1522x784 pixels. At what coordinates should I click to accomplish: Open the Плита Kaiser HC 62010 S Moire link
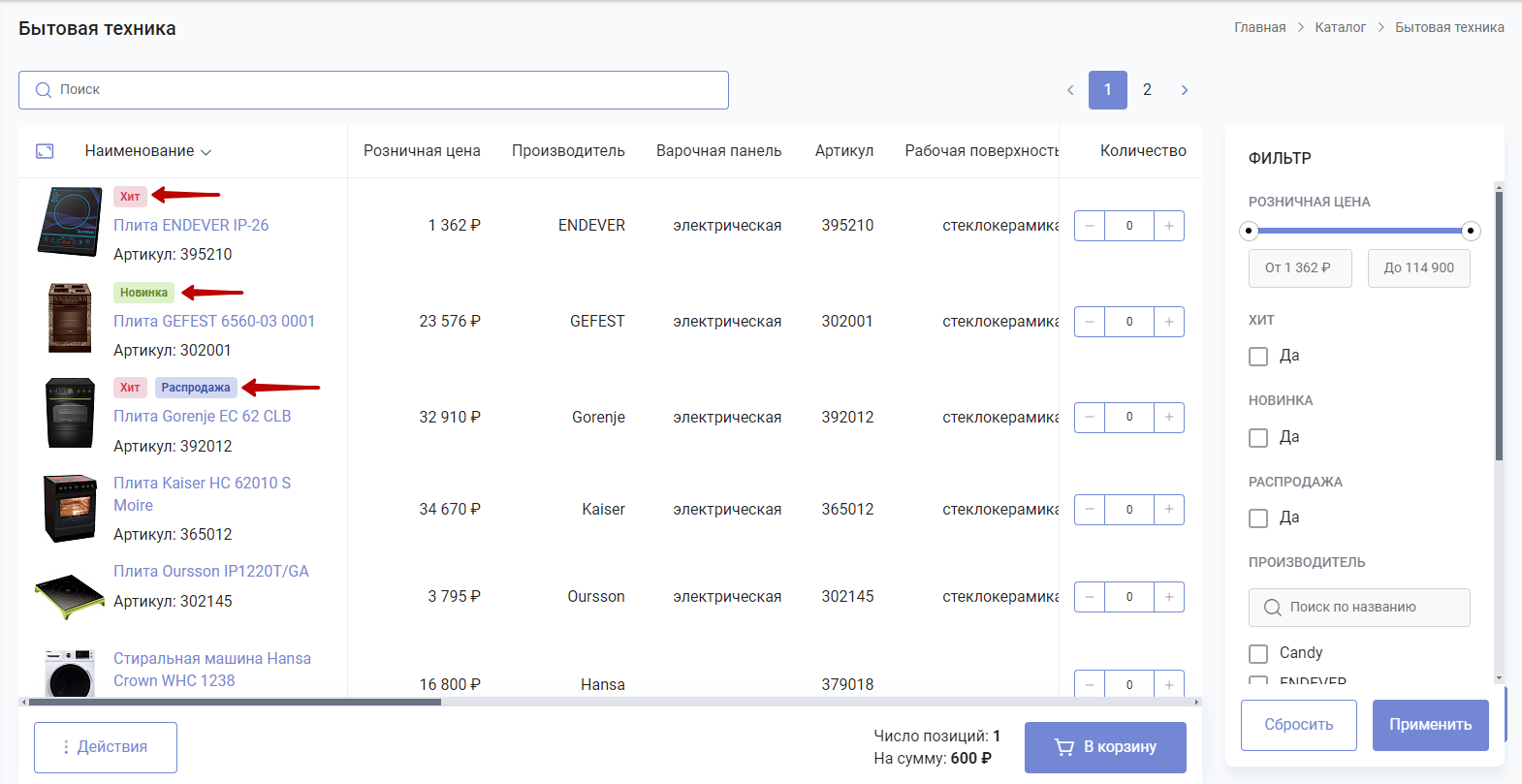click(x=203, y=494)
